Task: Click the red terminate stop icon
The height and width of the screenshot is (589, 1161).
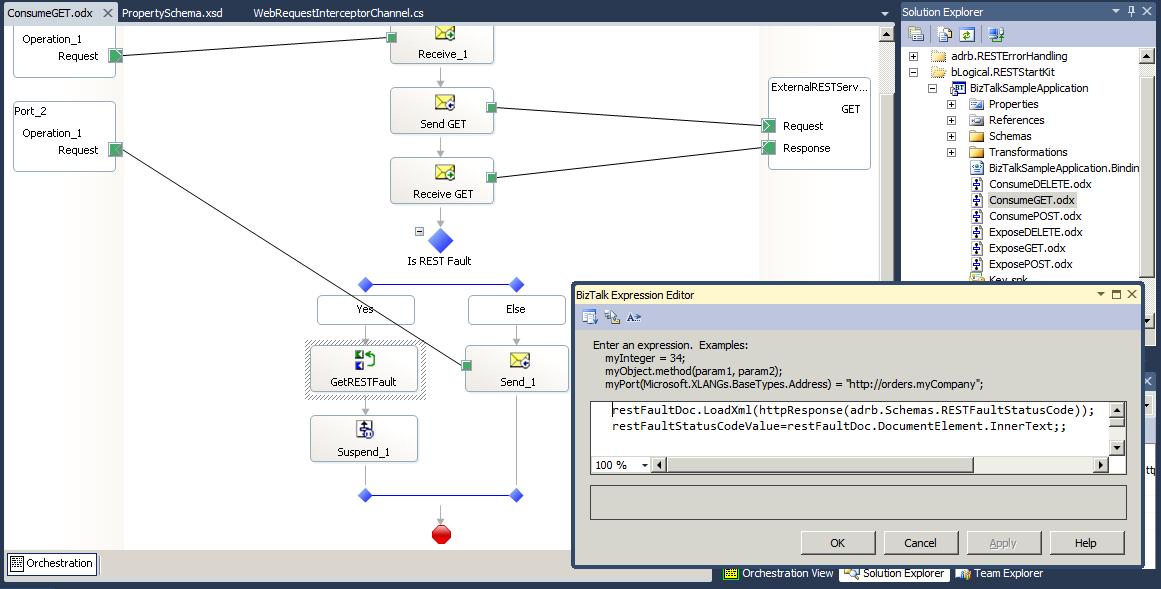Action: [x=441, y=534]
